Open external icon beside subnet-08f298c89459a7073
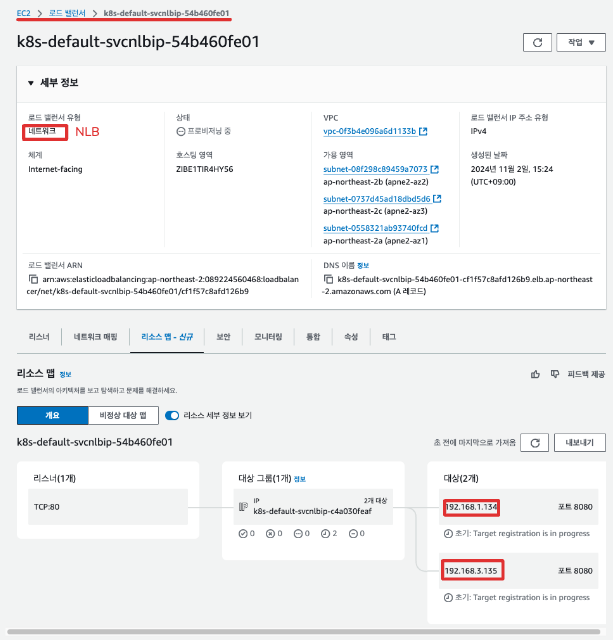This screenshot has width=613, height=640. pos(435,169)
